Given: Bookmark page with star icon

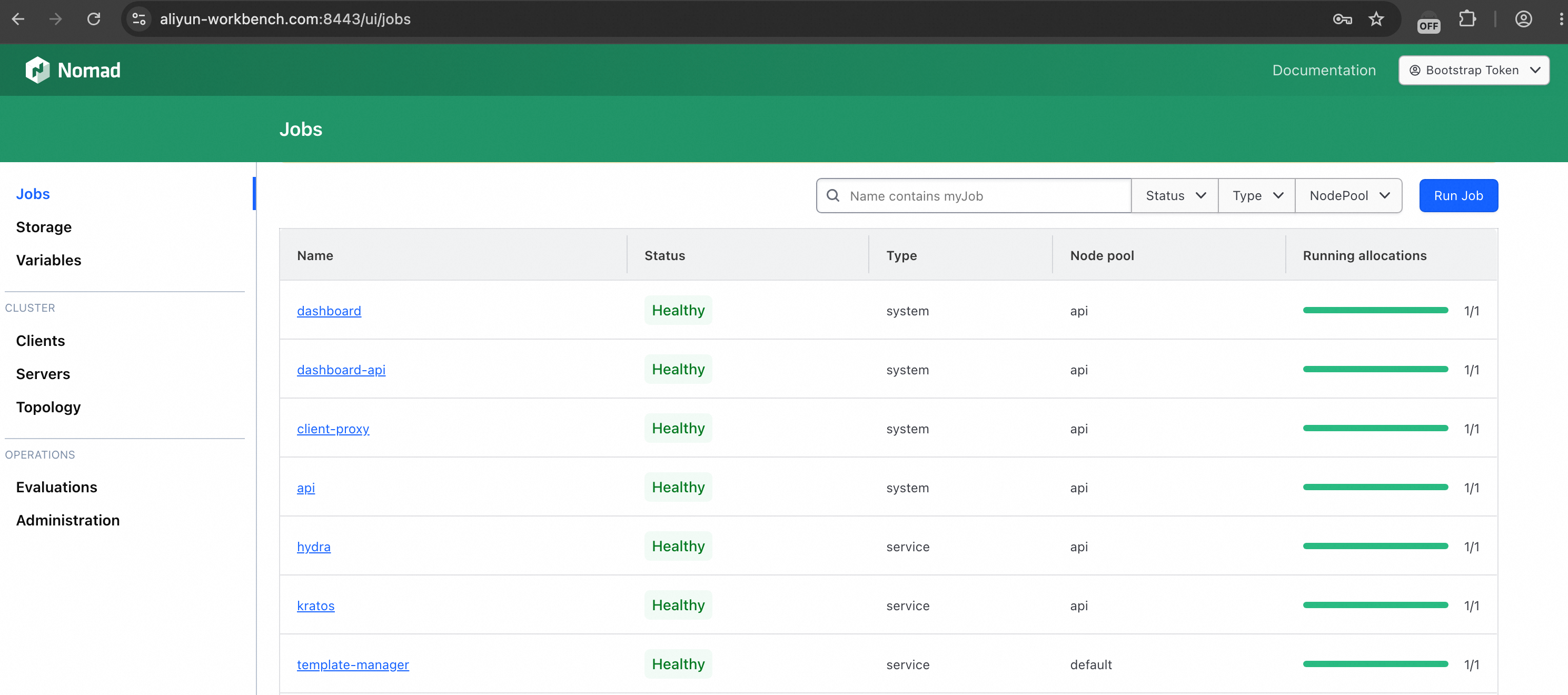Looking at the screenshot, I should [x=1376, y=19].
